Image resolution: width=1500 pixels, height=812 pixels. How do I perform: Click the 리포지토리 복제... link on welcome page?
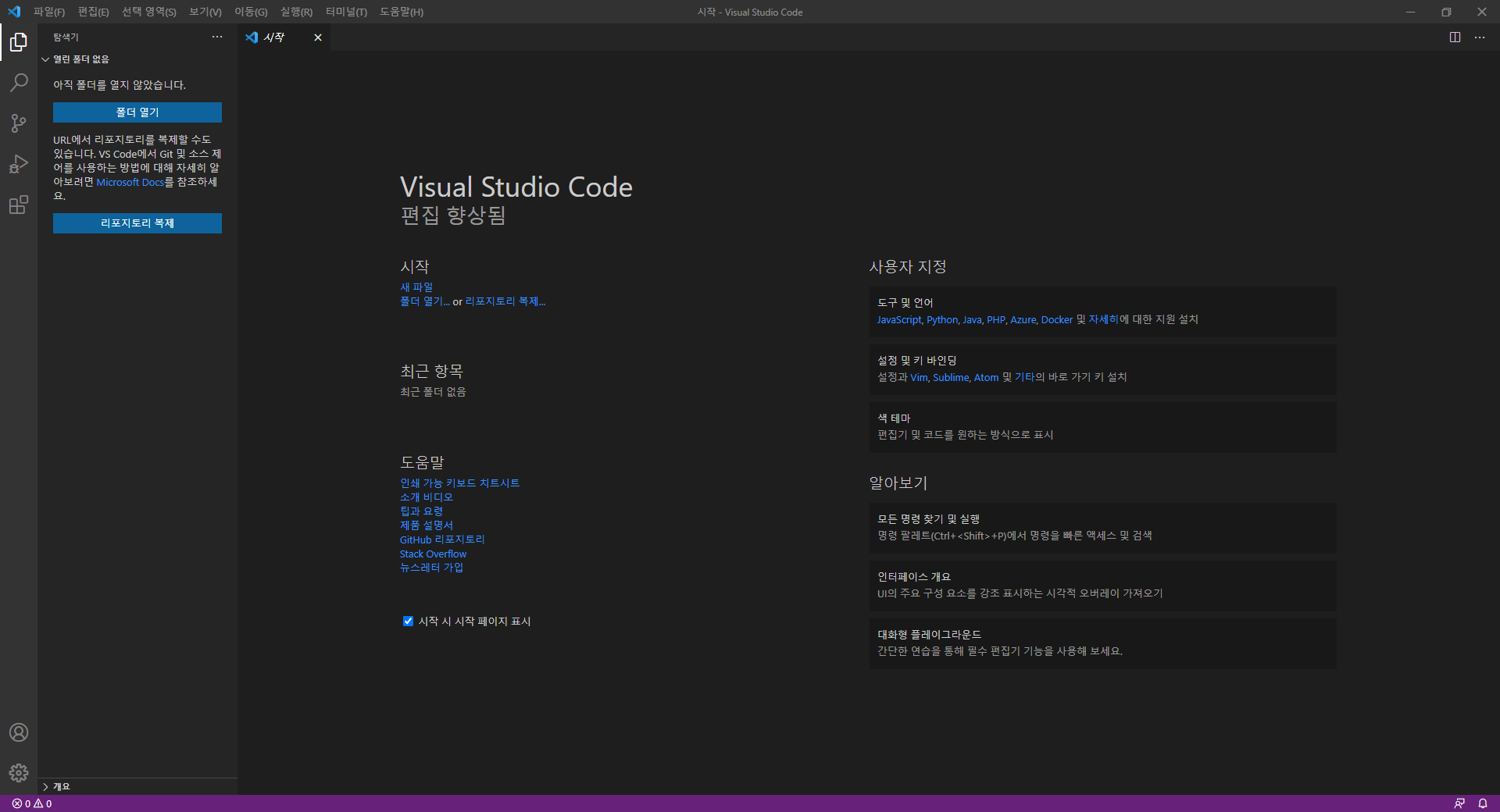pos(505,301)
